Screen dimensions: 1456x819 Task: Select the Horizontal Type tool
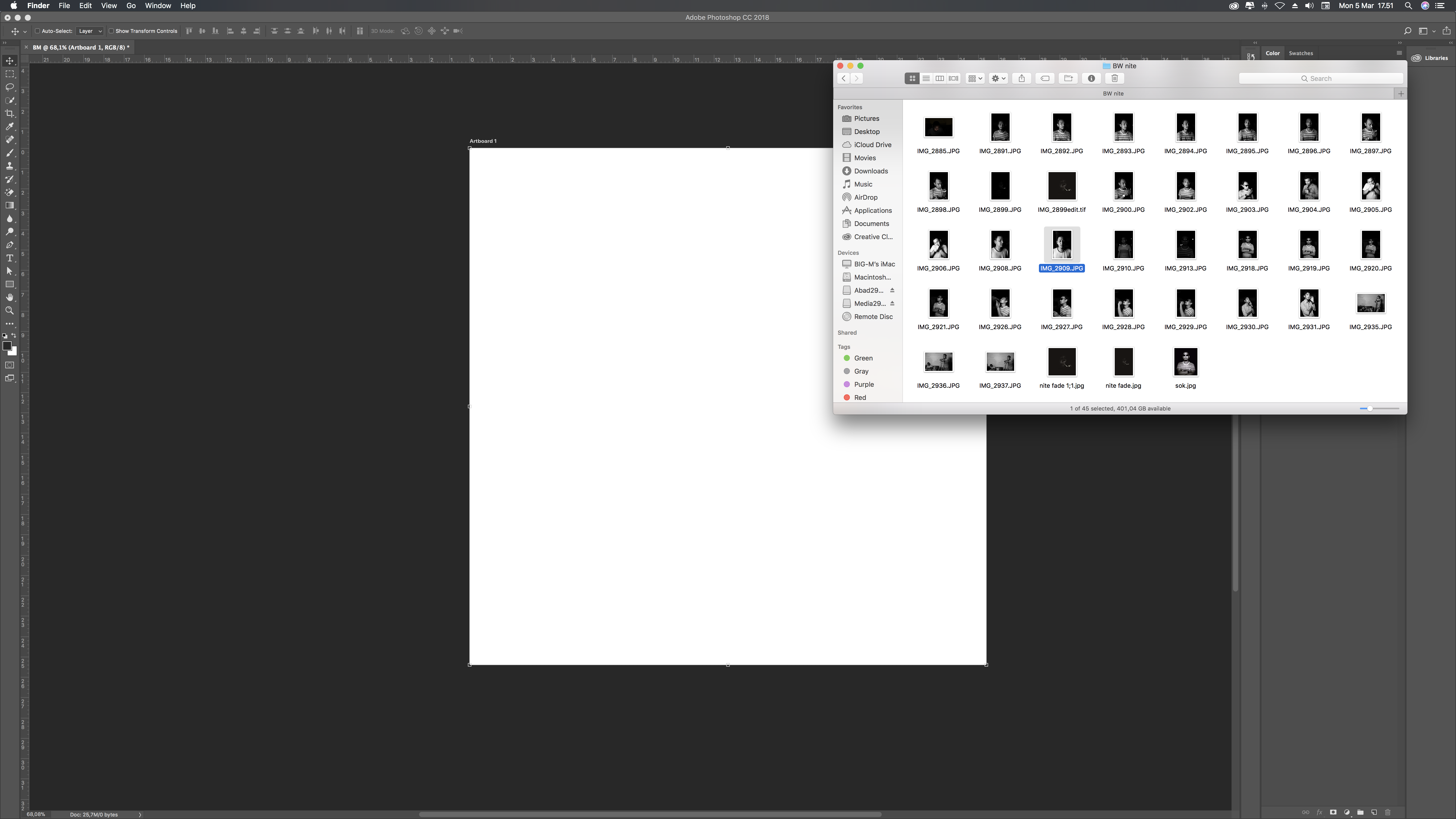coord(10,258)
